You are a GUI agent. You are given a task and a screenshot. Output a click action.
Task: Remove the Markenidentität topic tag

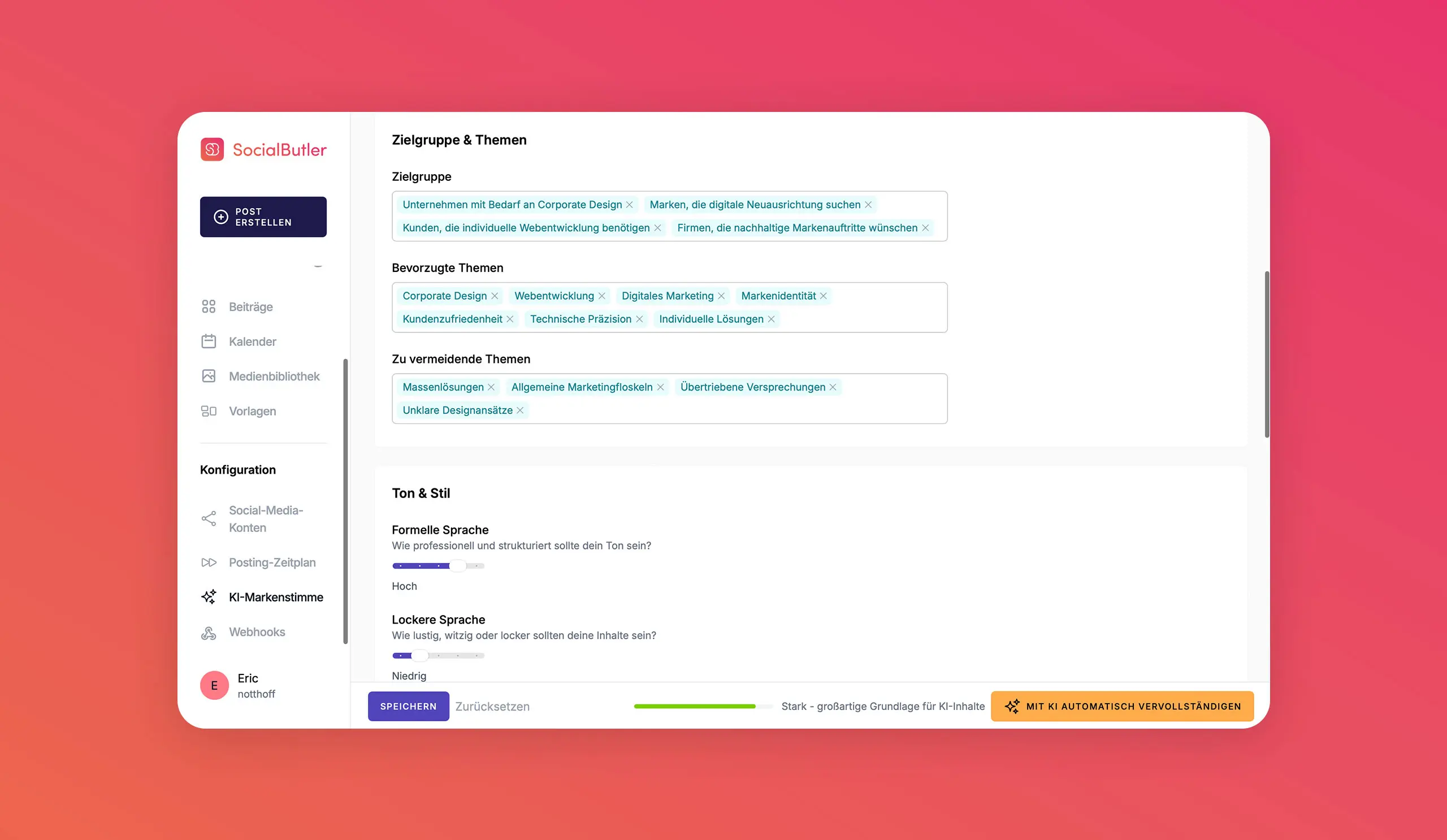click(x=824, y=296)
